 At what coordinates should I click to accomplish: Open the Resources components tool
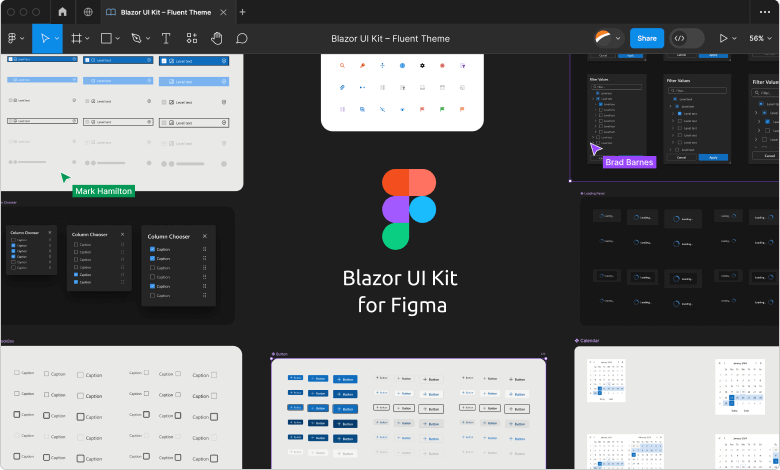pos(192,38)
